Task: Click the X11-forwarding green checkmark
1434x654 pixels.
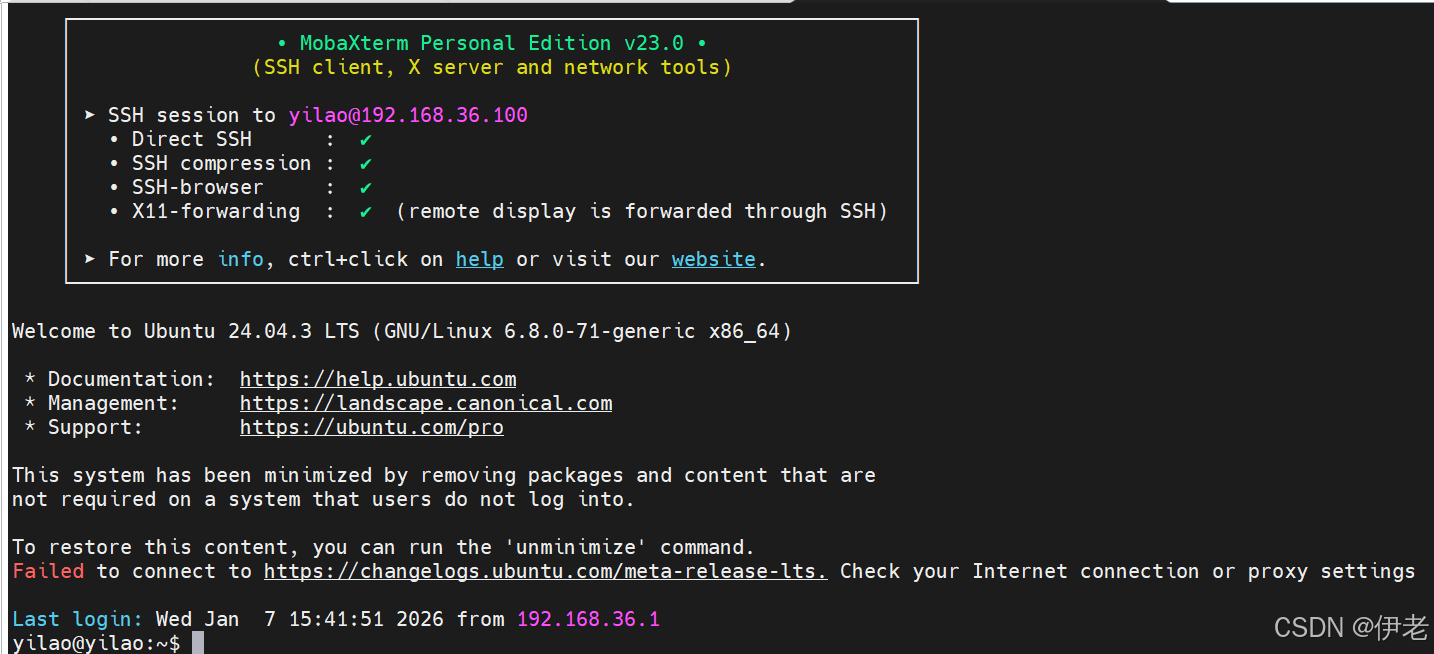Action: (366, 212)
